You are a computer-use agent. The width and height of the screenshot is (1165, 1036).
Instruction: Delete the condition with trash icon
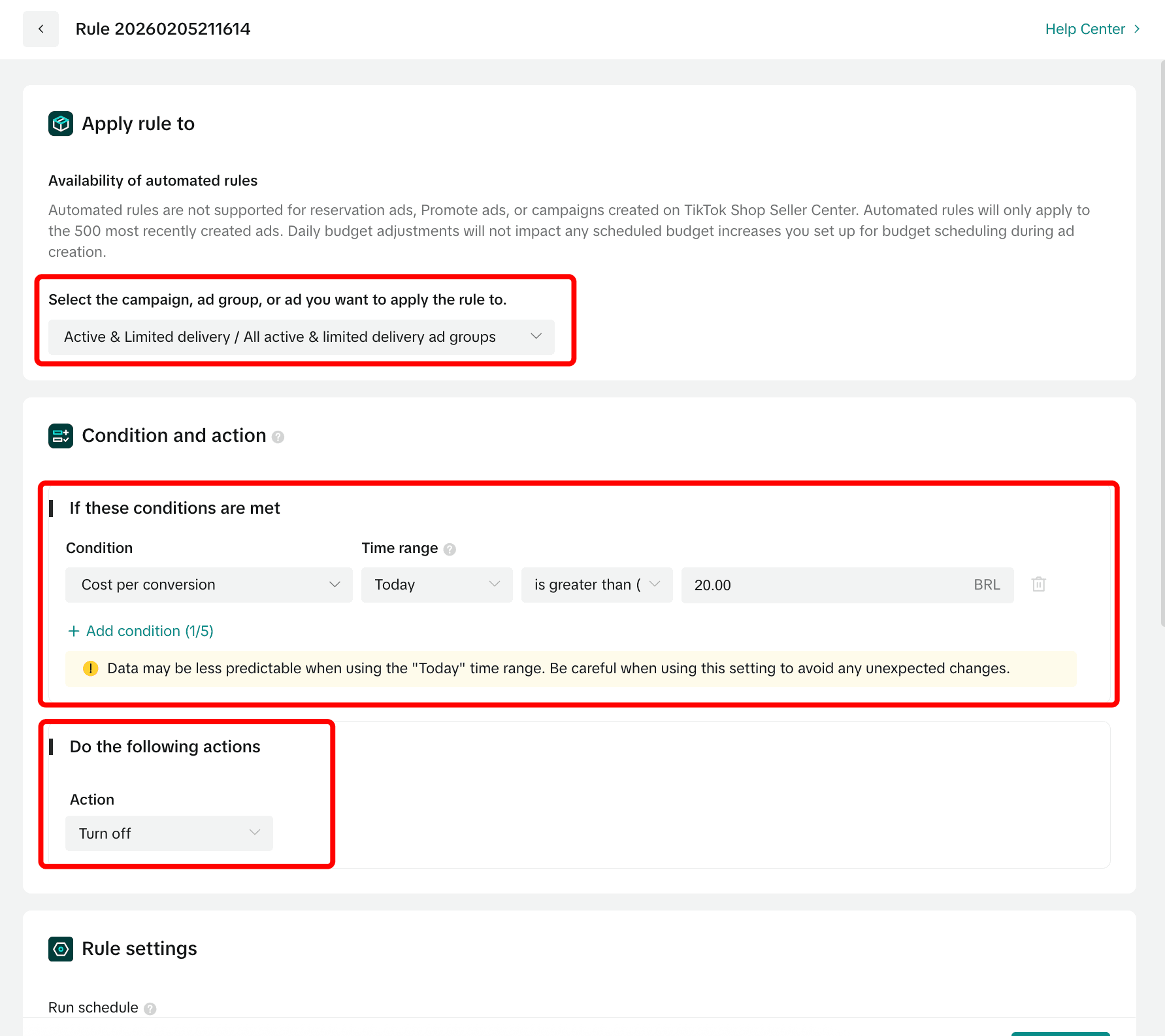pyautogui.click(x=1038, y=584)
